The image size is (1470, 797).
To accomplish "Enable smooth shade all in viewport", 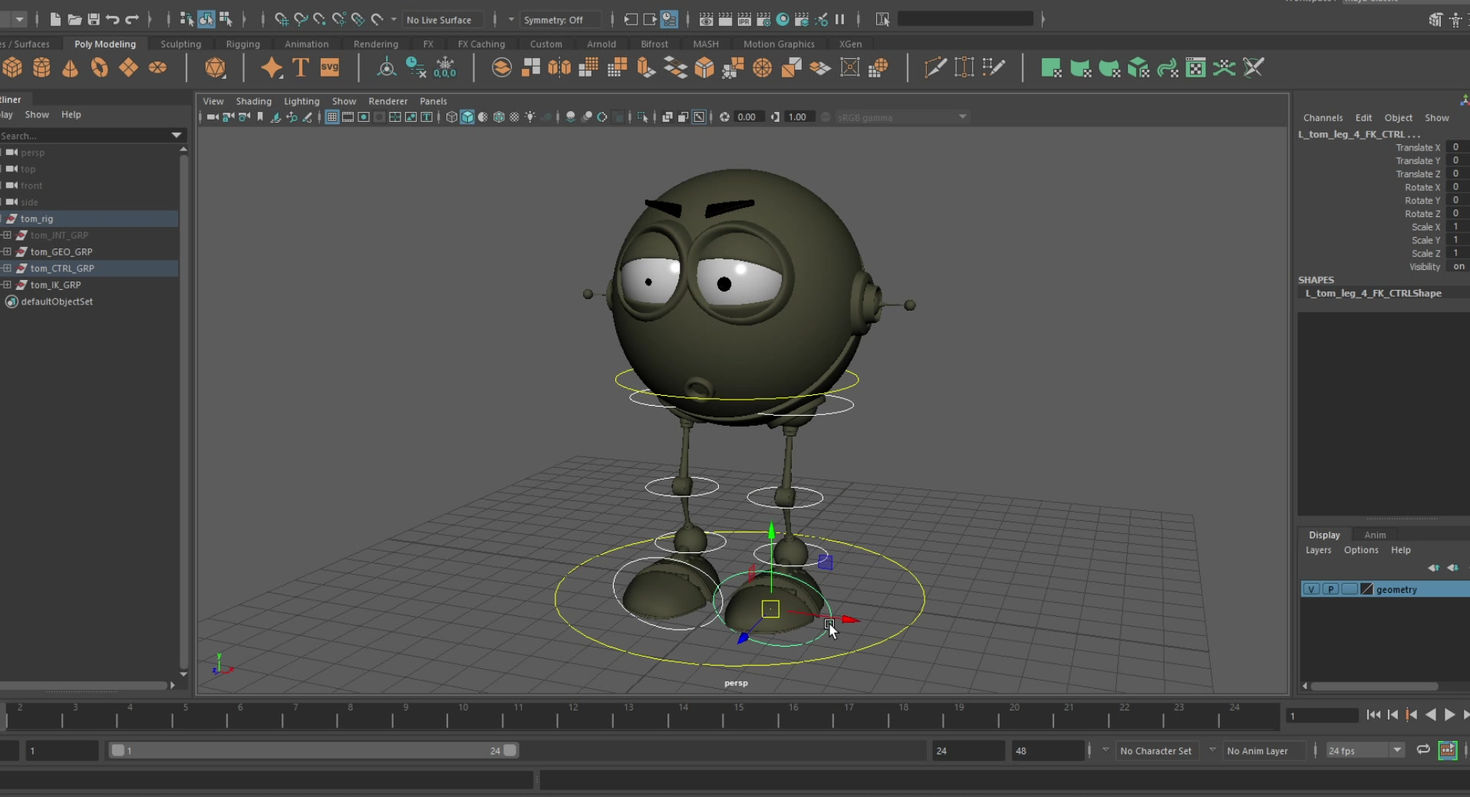I will pos(468,117).
